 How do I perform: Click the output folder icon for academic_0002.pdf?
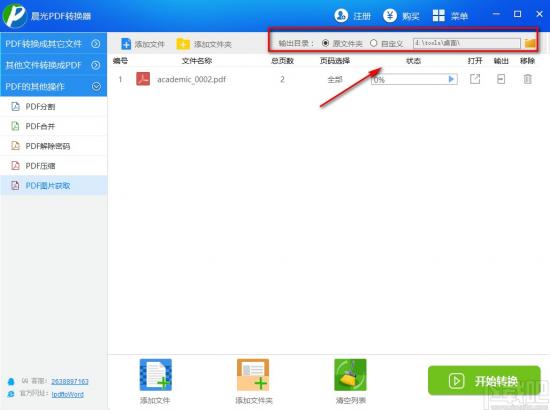501,79
